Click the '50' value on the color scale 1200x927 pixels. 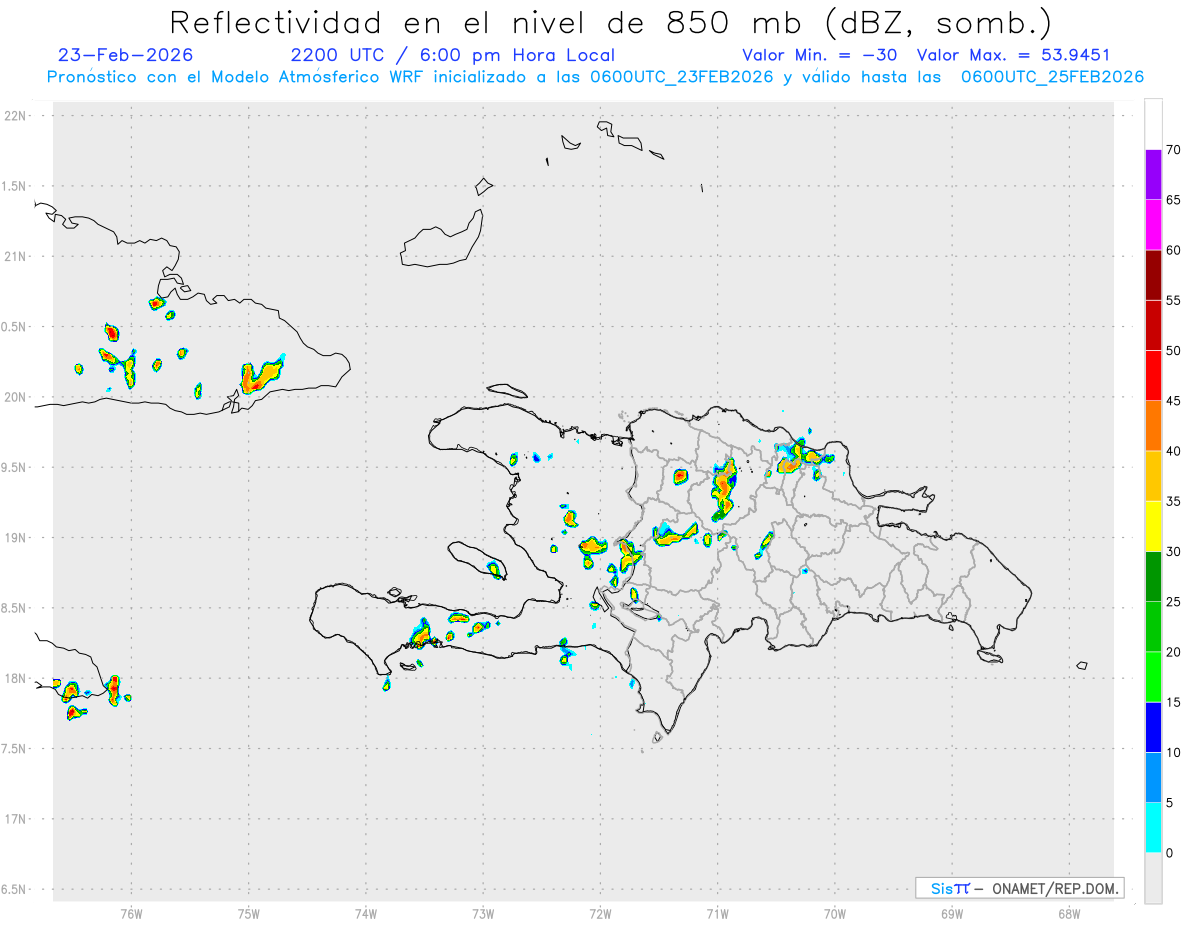[1173, 351]
